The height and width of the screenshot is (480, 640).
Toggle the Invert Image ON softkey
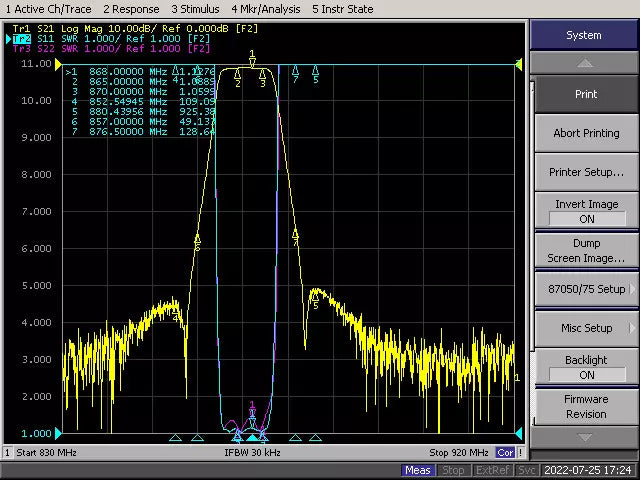click(586, 211)
